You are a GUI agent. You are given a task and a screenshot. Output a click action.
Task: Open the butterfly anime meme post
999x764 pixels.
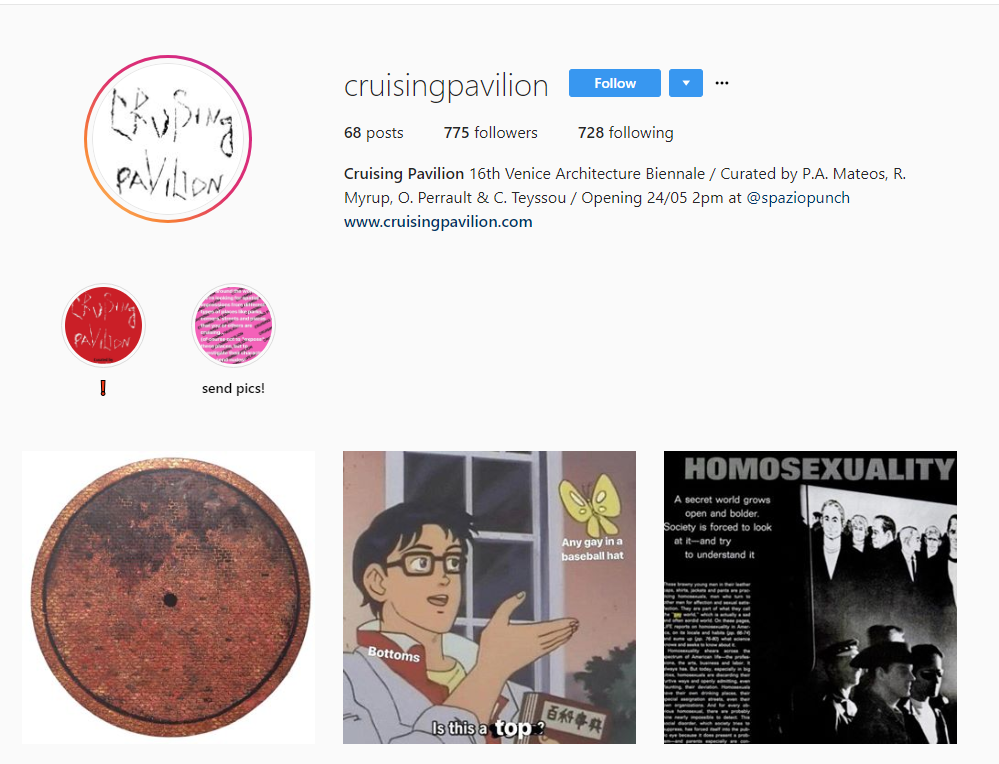coord(489,598)
